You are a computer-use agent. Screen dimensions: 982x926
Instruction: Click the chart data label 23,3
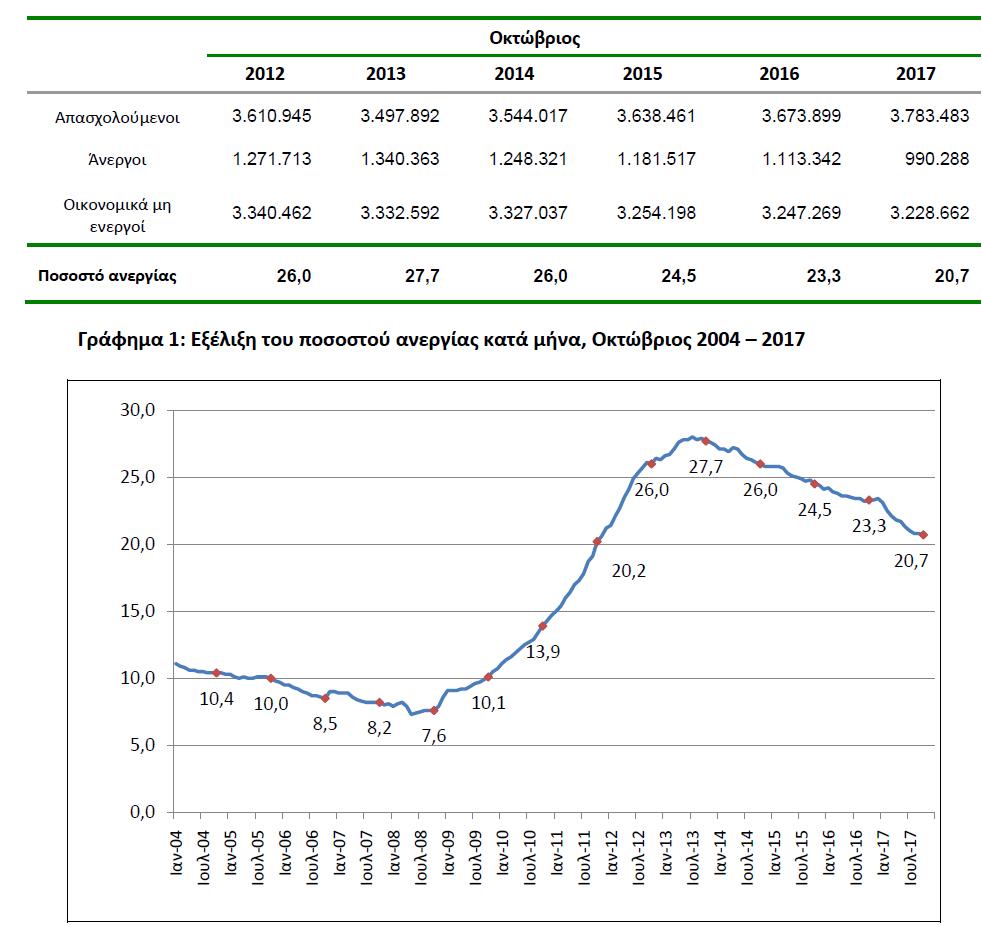click(x=869, y=526)
